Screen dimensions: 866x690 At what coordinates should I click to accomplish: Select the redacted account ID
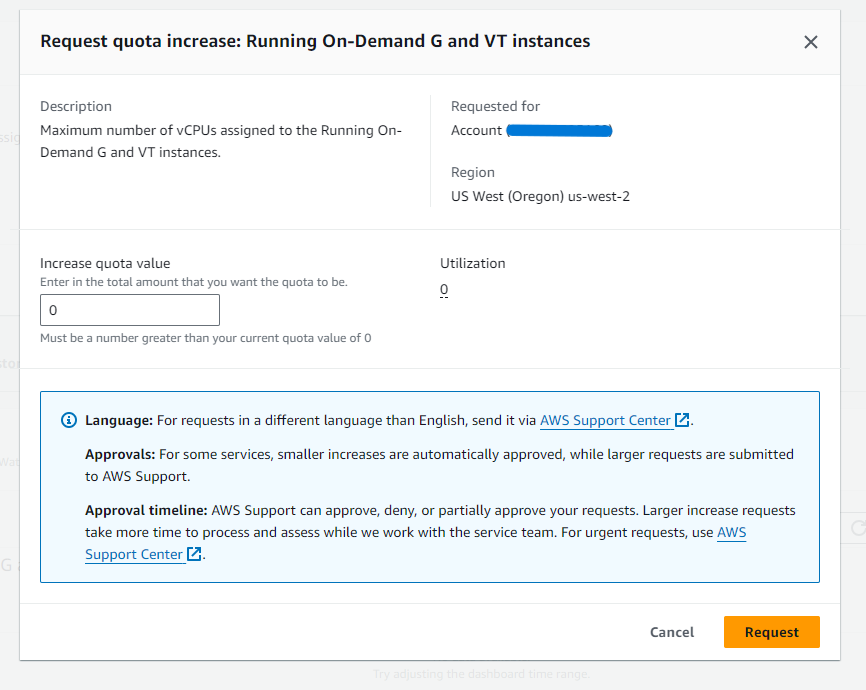[559, 131]
